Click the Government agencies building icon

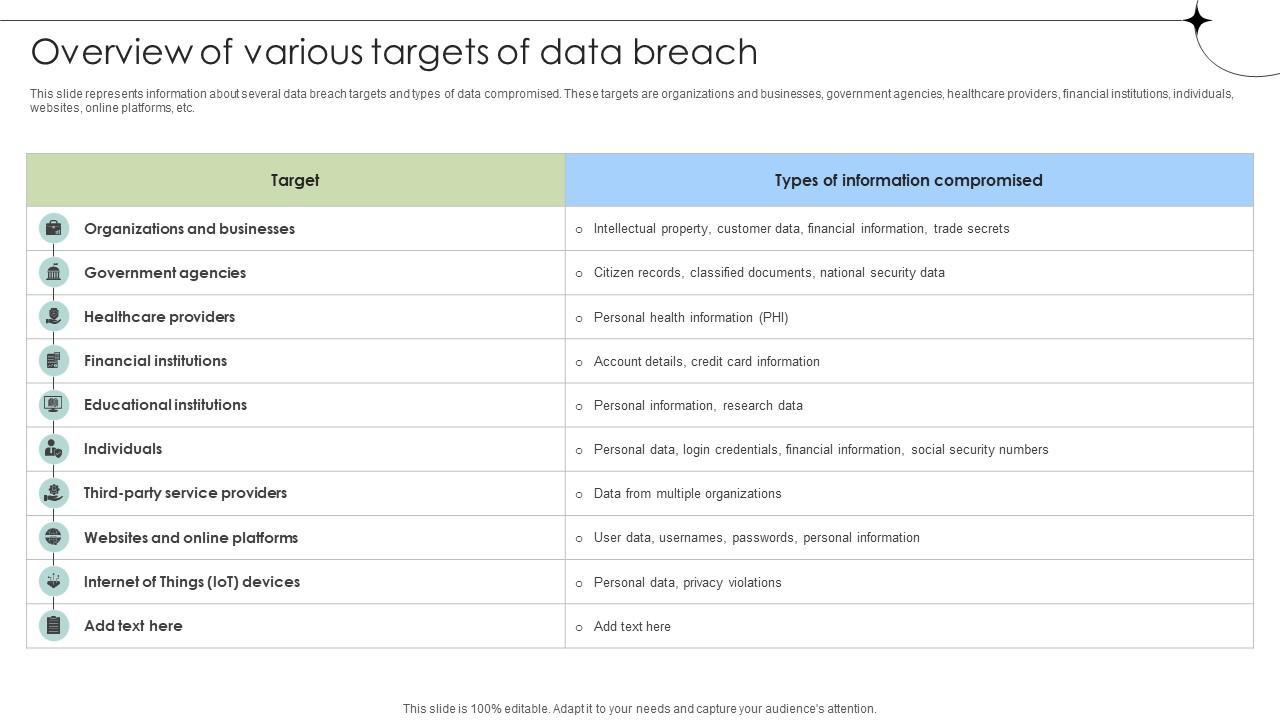click(54, 272)
